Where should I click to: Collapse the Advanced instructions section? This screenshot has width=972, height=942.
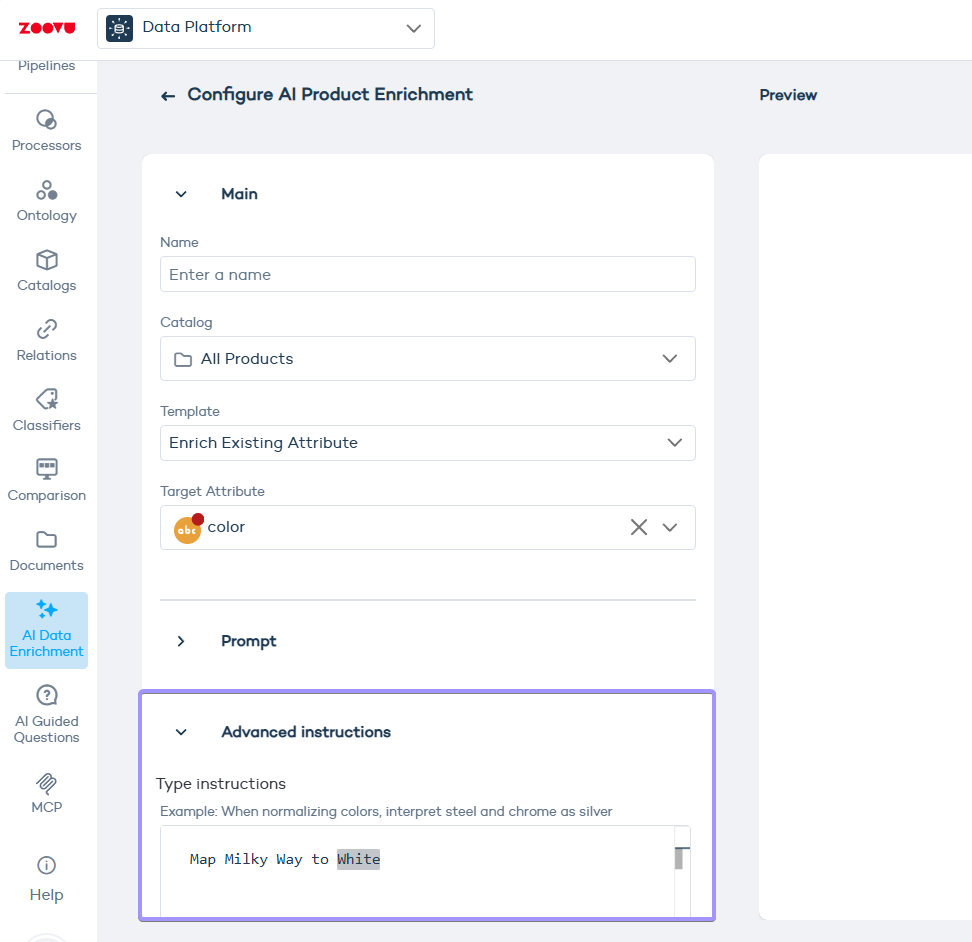(181, 732)
